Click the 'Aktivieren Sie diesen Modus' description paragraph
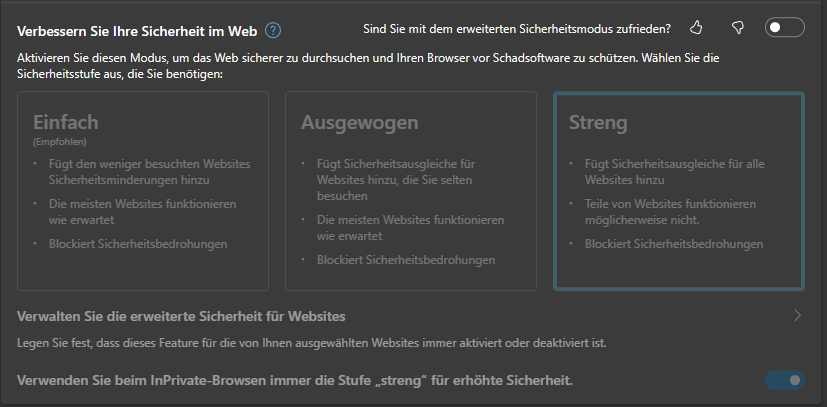Viewport: 827px width, 407px height. click(368, 66)
